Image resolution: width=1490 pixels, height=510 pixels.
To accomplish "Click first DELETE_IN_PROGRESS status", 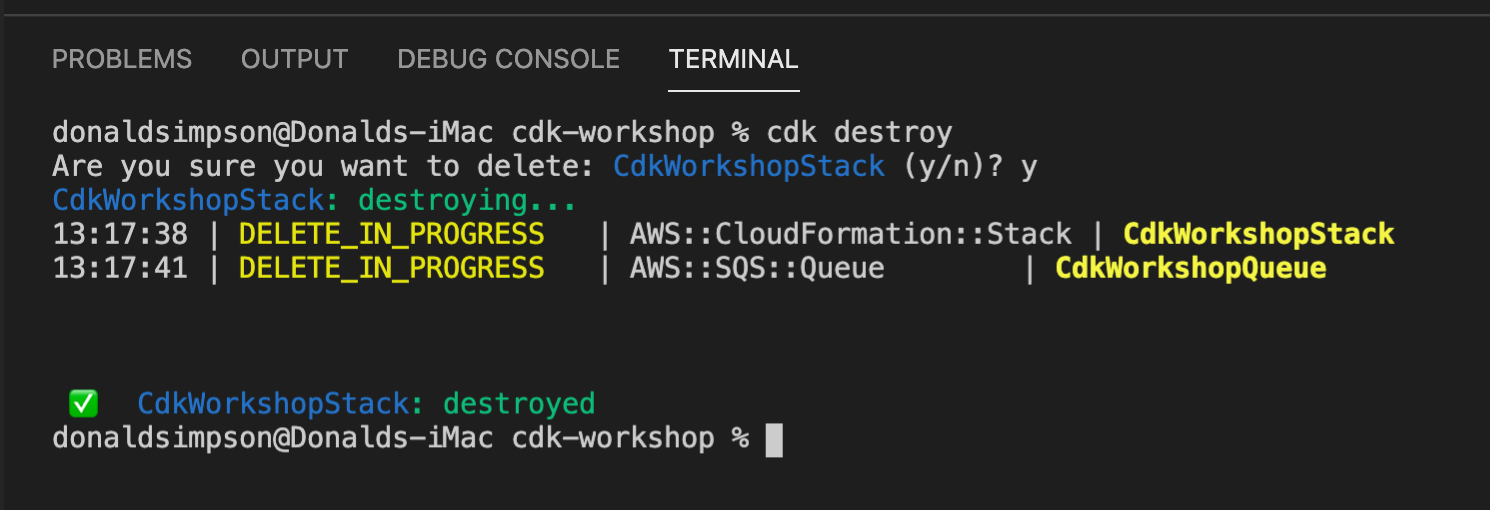I will coord(392,234).
